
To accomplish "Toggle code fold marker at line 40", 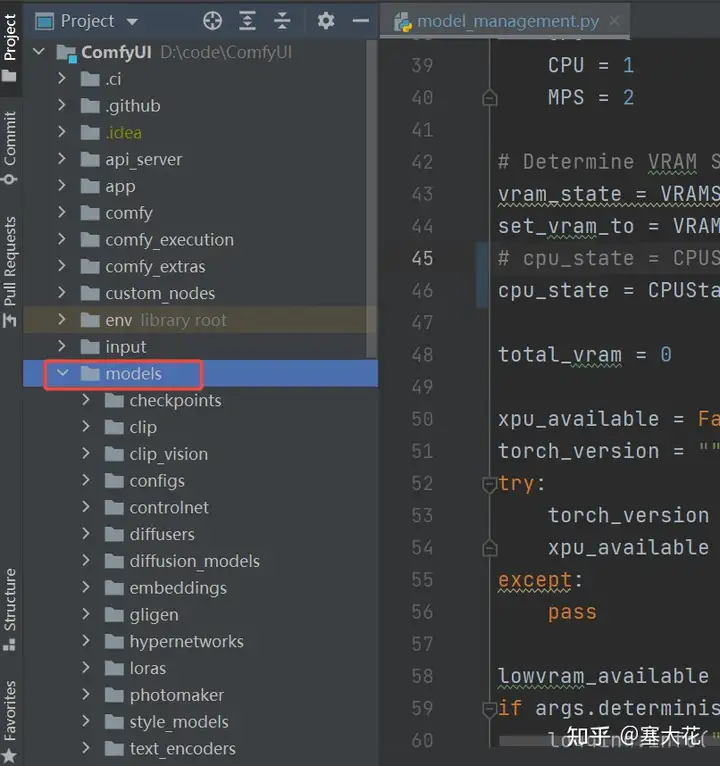I will tap(489, 98).
